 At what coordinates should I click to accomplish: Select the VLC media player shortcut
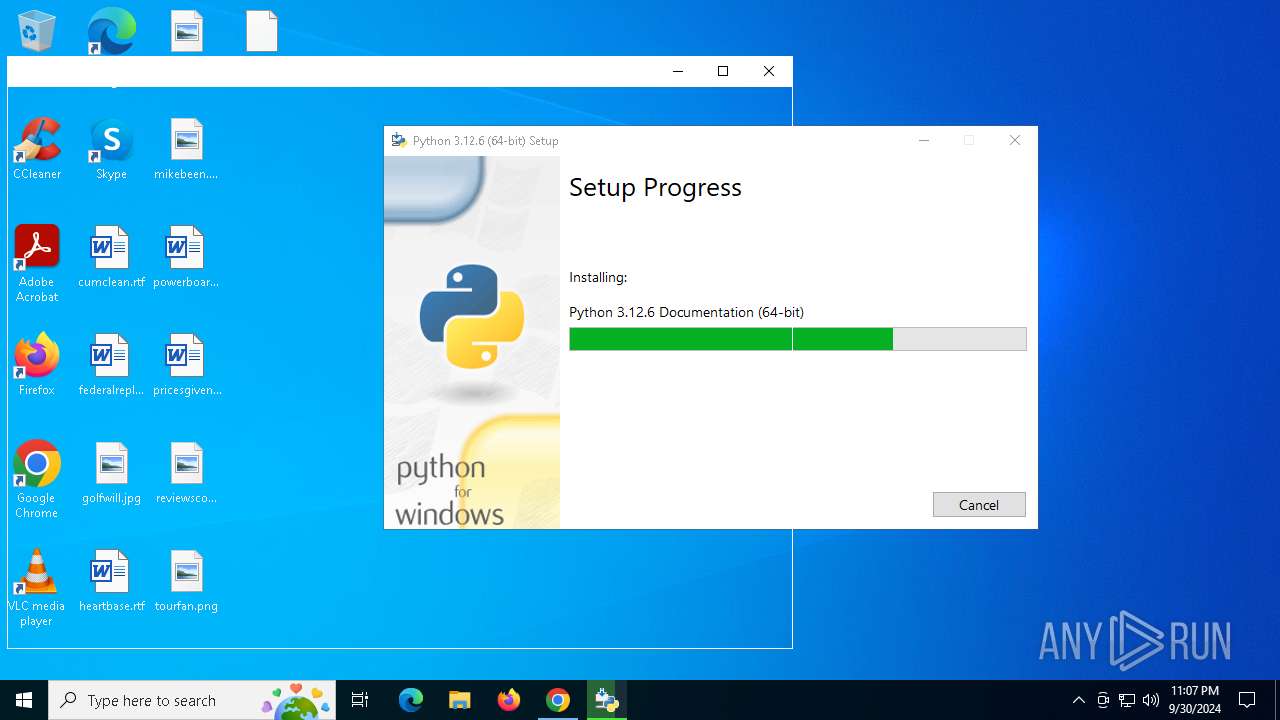(37, 588)
